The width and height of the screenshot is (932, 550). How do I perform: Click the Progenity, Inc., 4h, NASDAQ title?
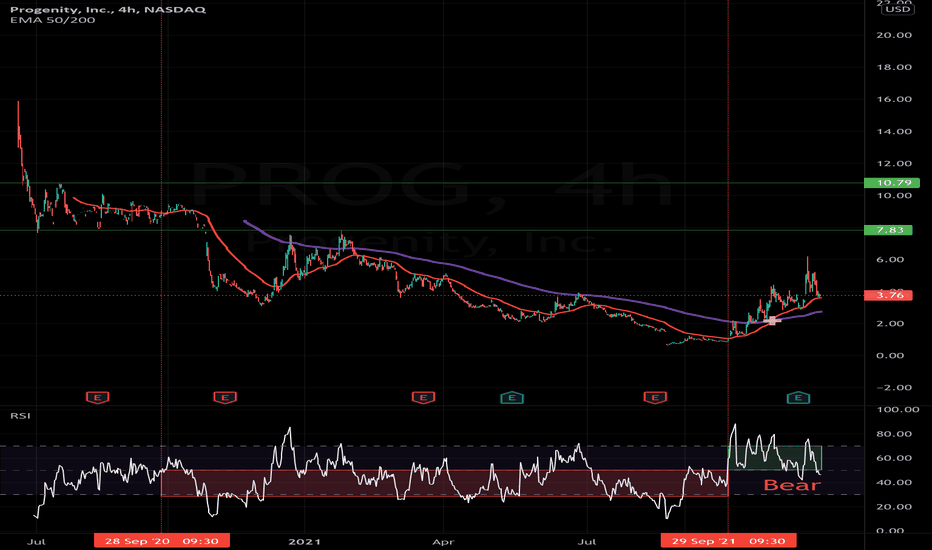(108, 10)
